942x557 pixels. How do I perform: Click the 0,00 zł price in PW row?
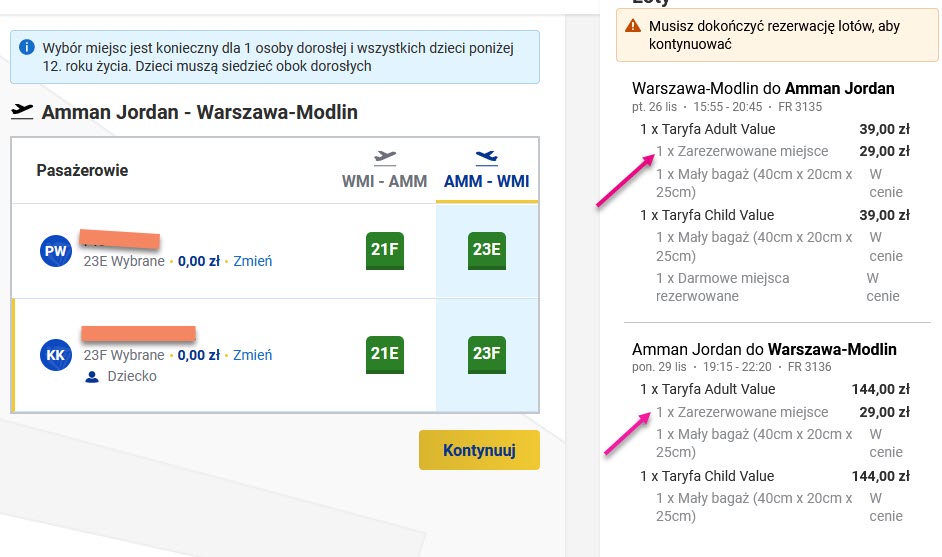(199, 261)
